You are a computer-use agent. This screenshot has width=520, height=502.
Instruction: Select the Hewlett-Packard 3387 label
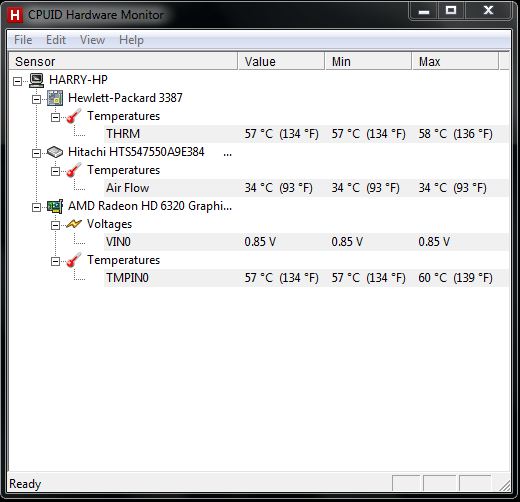coord(125,98)
